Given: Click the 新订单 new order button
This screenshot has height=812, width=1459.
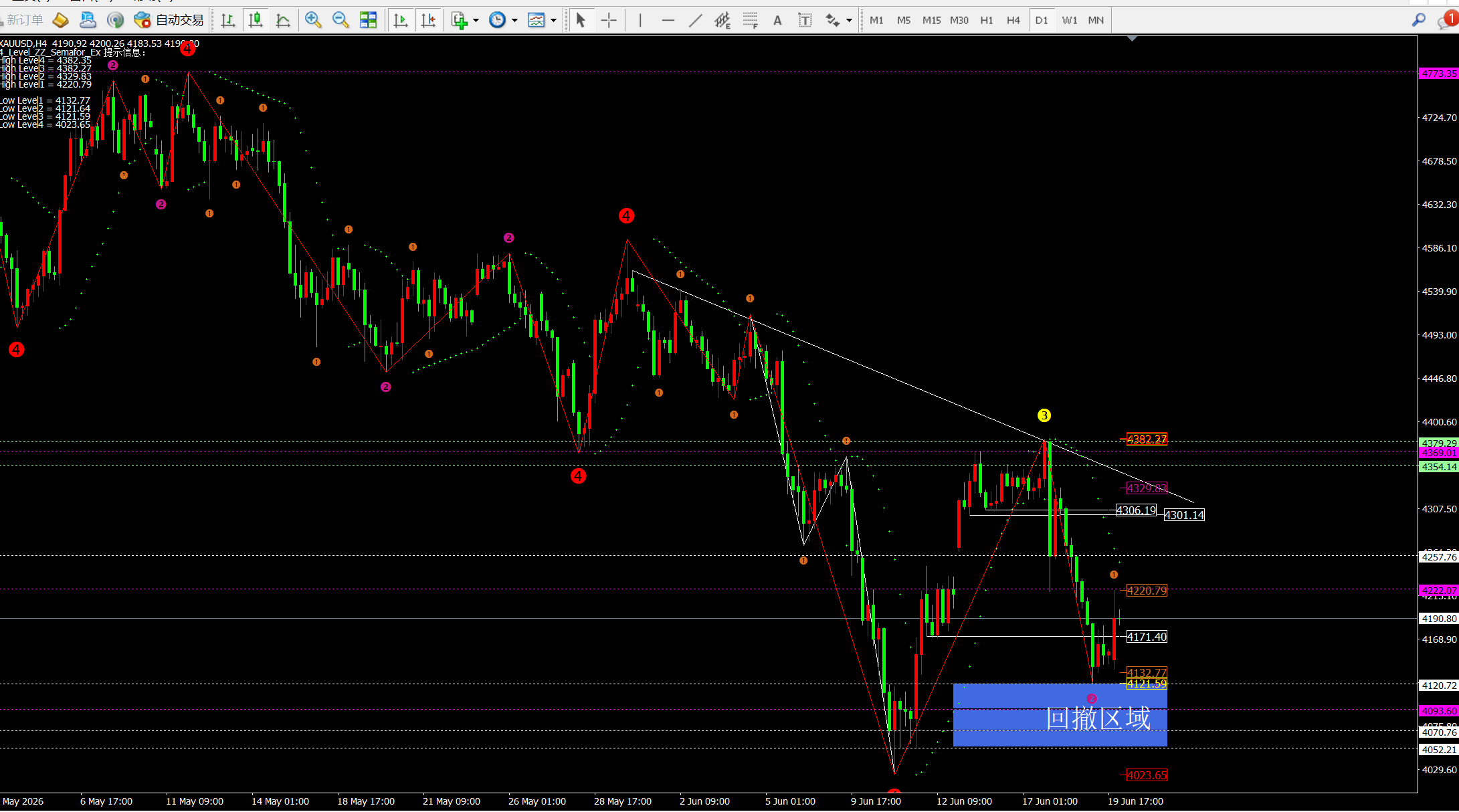Looking at the screenshot, I should (23, 20).
